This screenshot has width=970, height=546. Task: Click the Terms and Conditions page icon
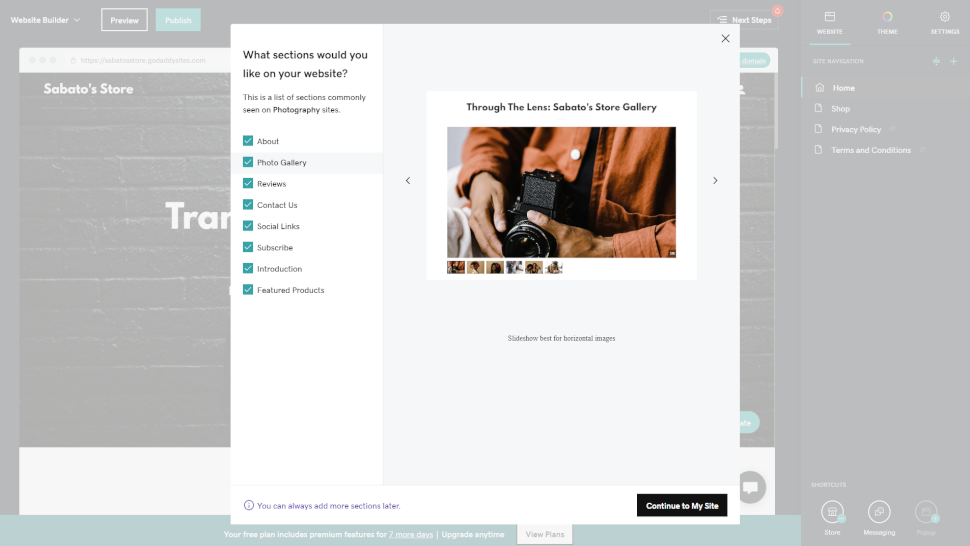point(818,150)
